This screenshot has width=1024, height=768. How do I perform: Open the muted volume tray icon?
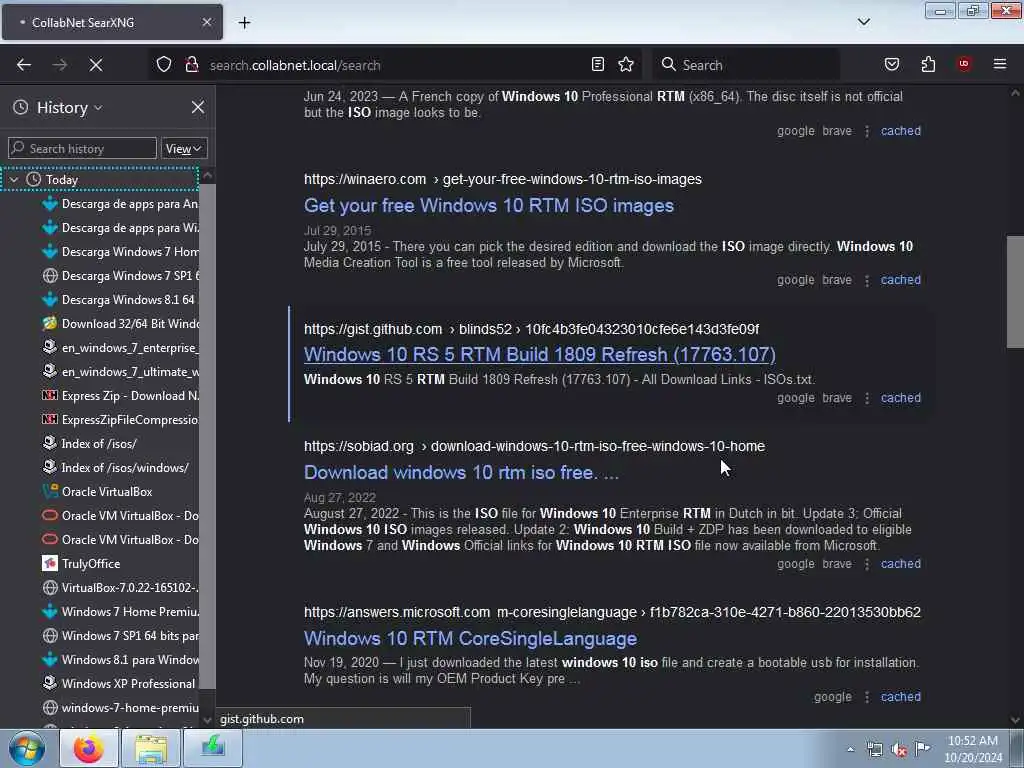coord(899,749)
